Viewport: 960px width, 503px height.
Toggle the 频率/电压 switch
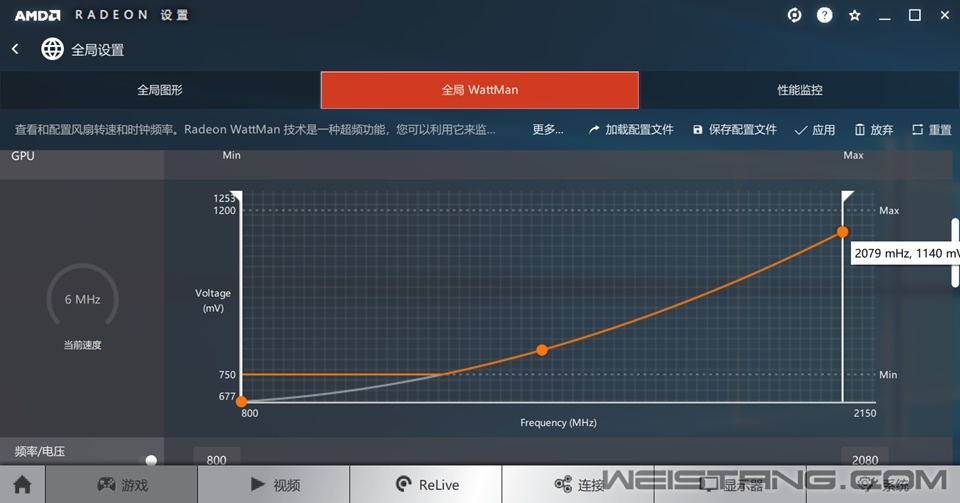click(147, 460)
